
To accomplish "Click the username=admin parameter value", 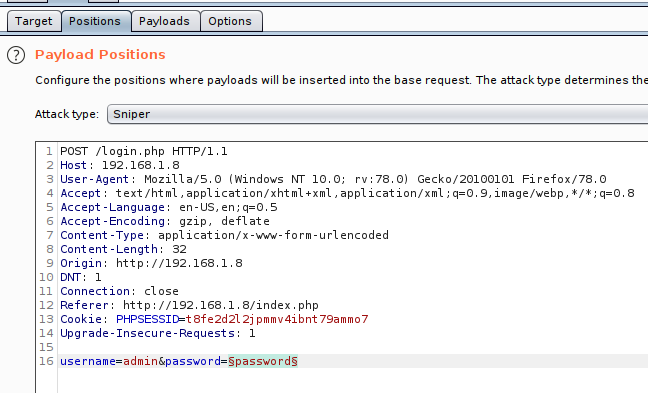I will click(x=141, y=362).
